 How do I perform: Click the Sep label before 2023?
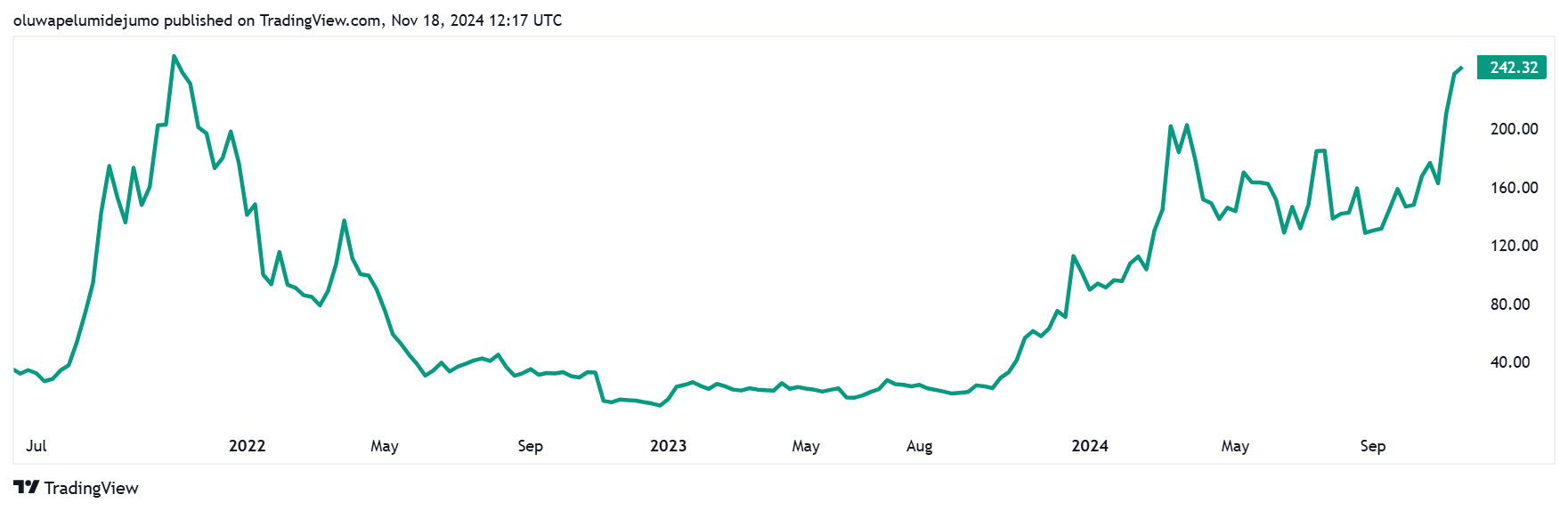click(530, 447)
